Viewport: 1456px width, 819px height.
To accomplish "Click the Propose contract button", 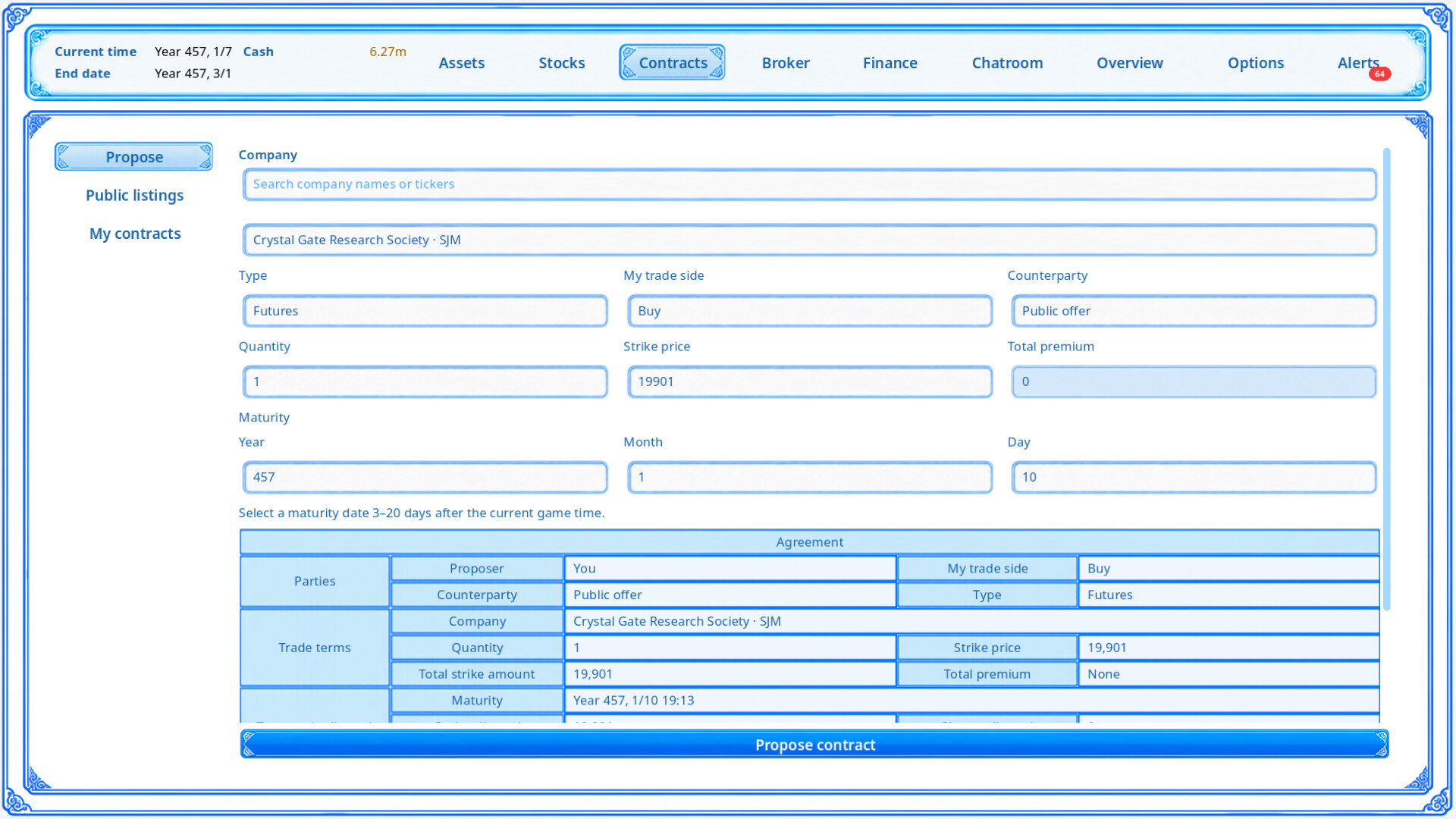I will [x=814, y=745].
